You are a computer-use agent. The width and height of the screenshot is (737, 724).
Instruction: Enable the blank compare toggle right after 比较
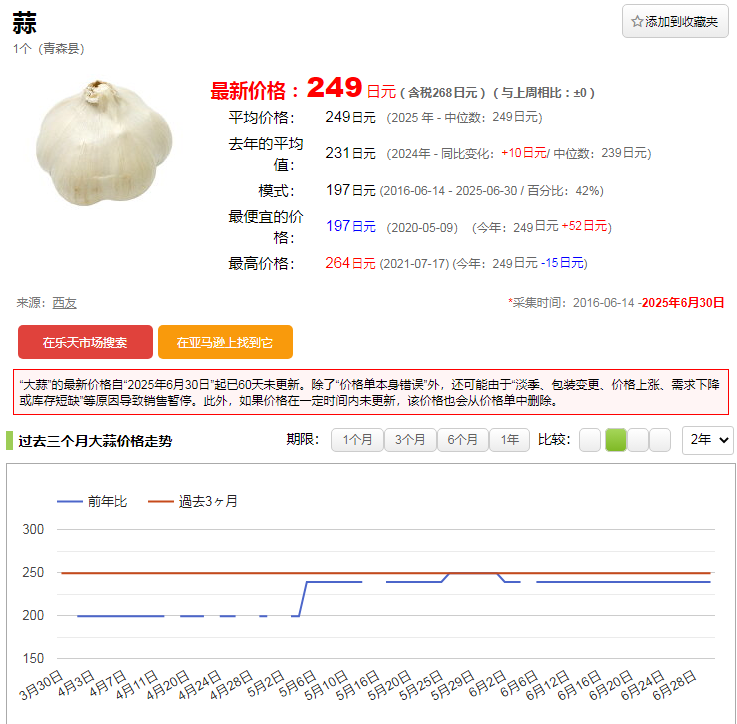[x=590, y=440]
